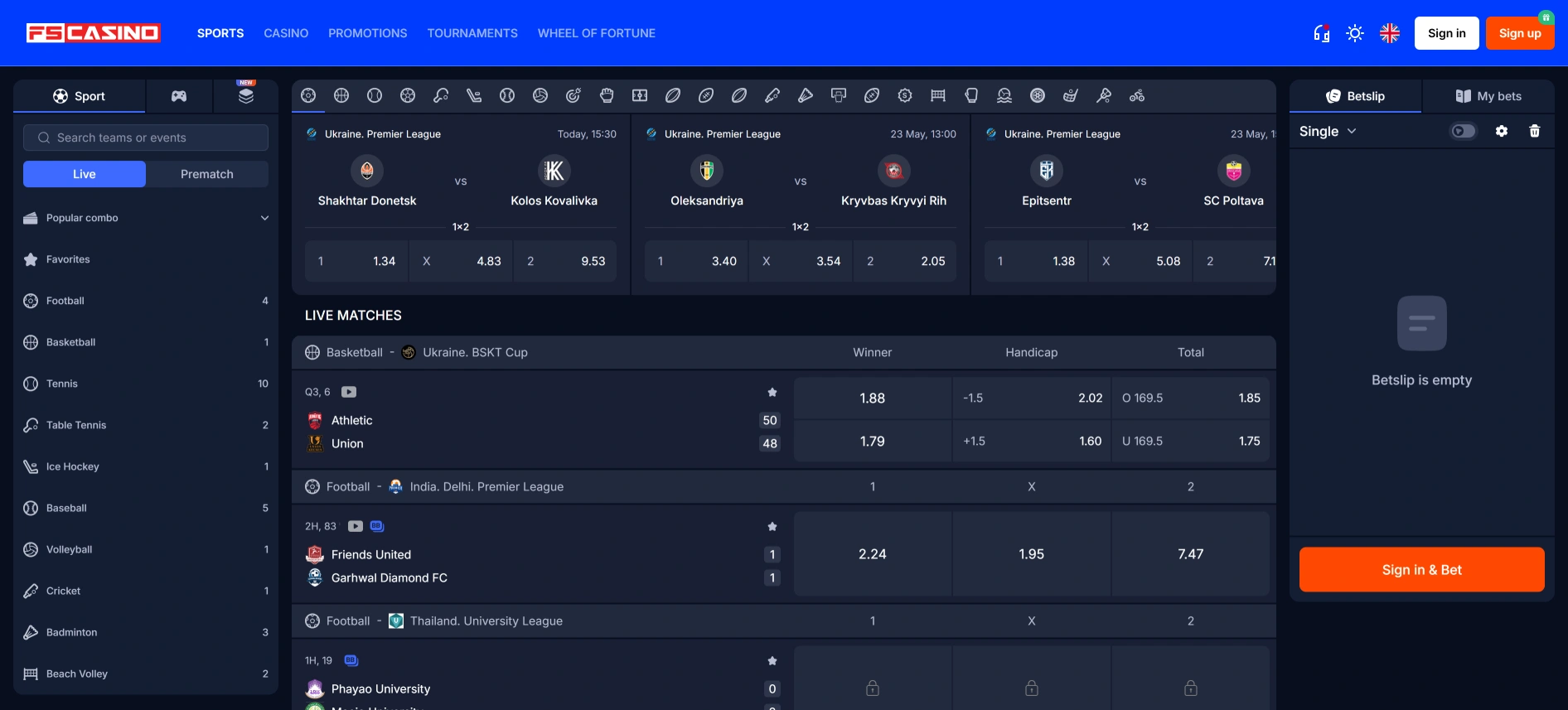Open live video stream for Friends United match
The image size is (1568, 710).
click(x=356, y=526)
